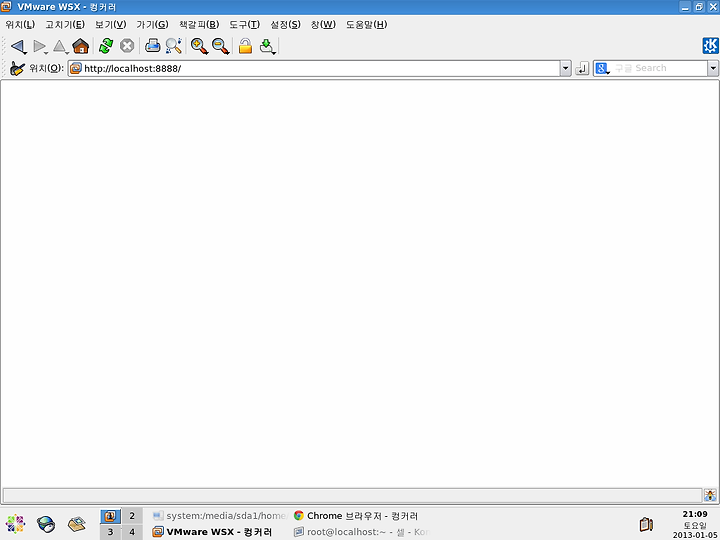The height and width of the screenshot is (540, 720).
Task: Switch to virtual desktop 3
Action: click(110, 532)
